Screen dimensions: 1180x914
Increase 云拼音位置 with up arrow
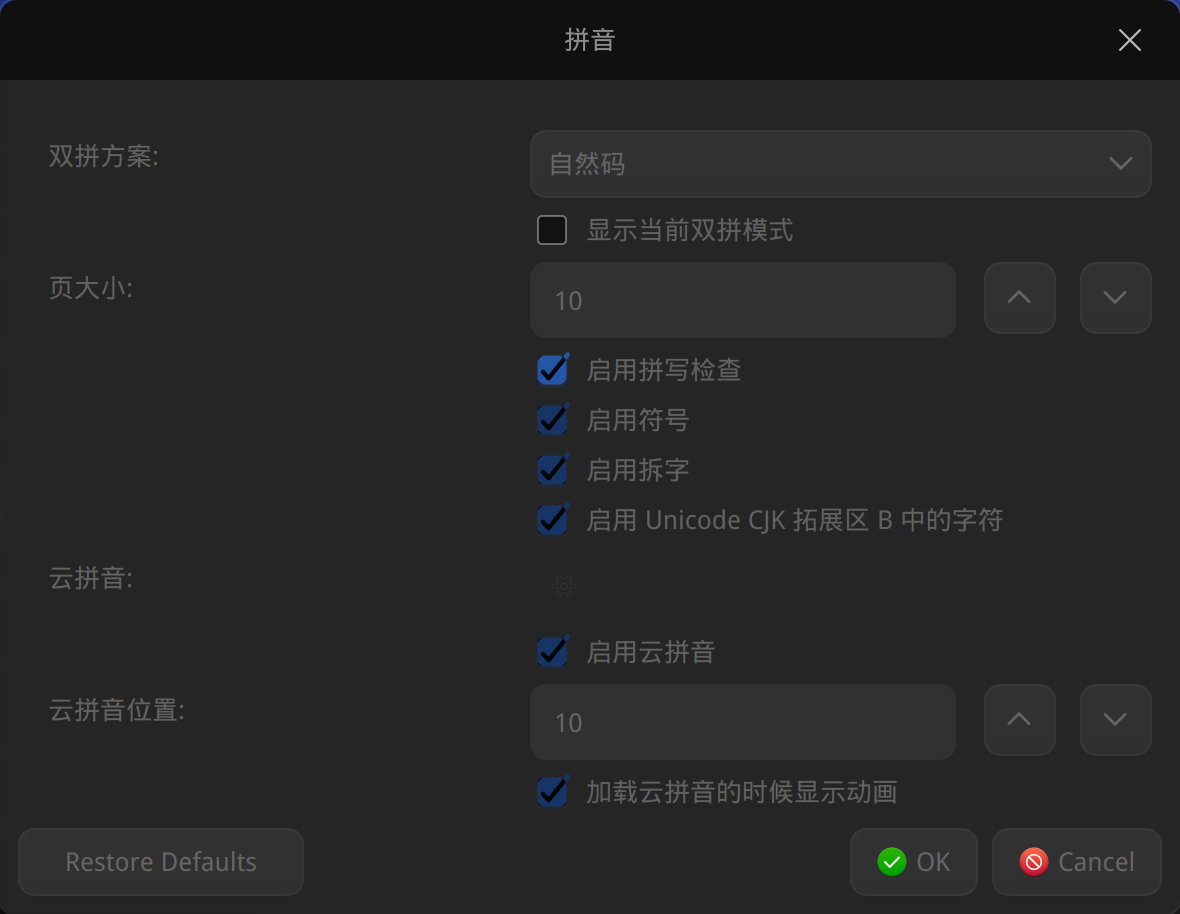click(x=1020, y=720)
